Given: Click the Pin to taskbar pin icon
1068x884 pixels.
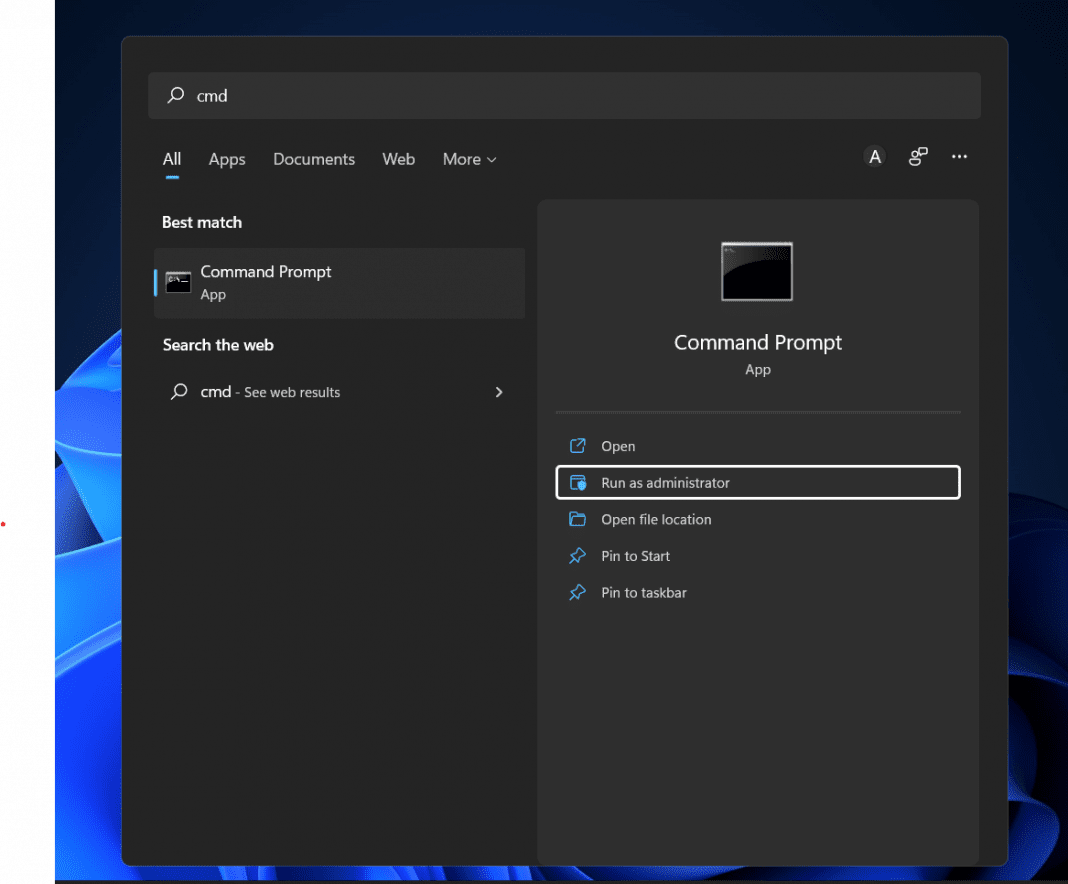Looking at the screenshot, I should [x=578, y=592].
